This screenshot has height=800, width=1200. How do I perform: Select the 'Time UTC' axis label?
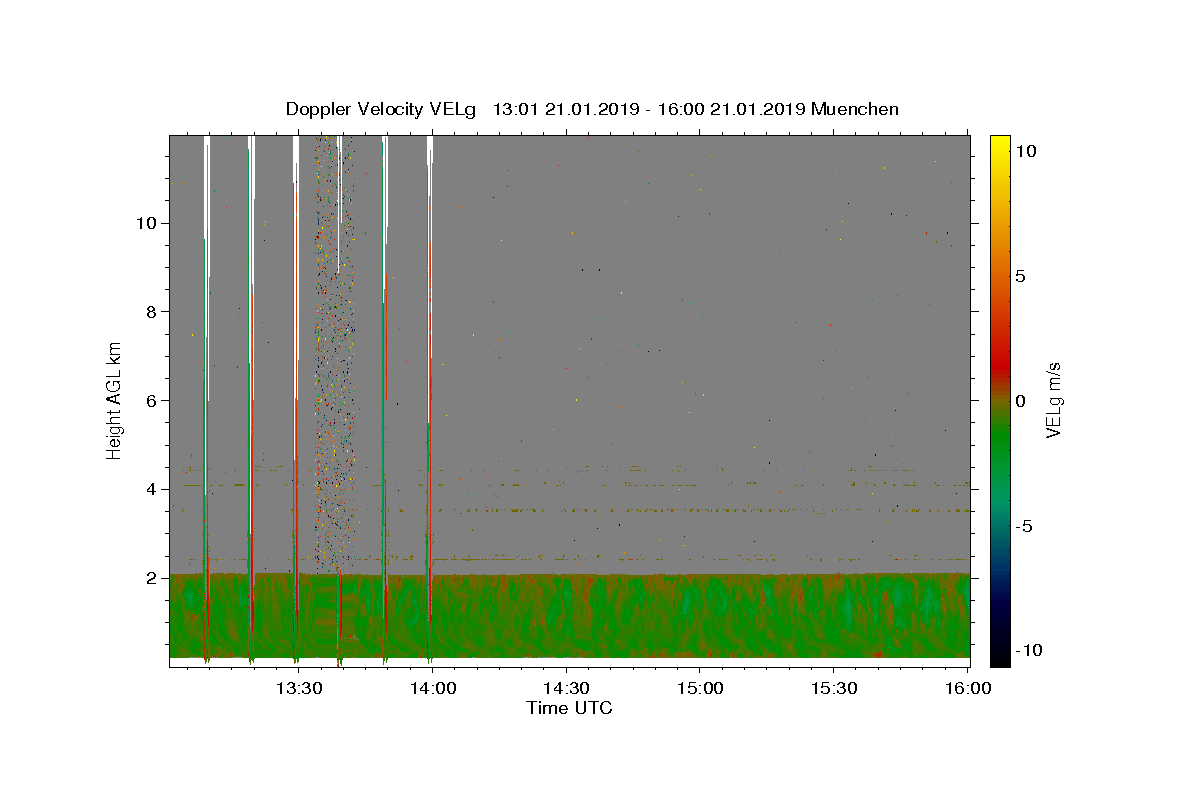(569, 708)
